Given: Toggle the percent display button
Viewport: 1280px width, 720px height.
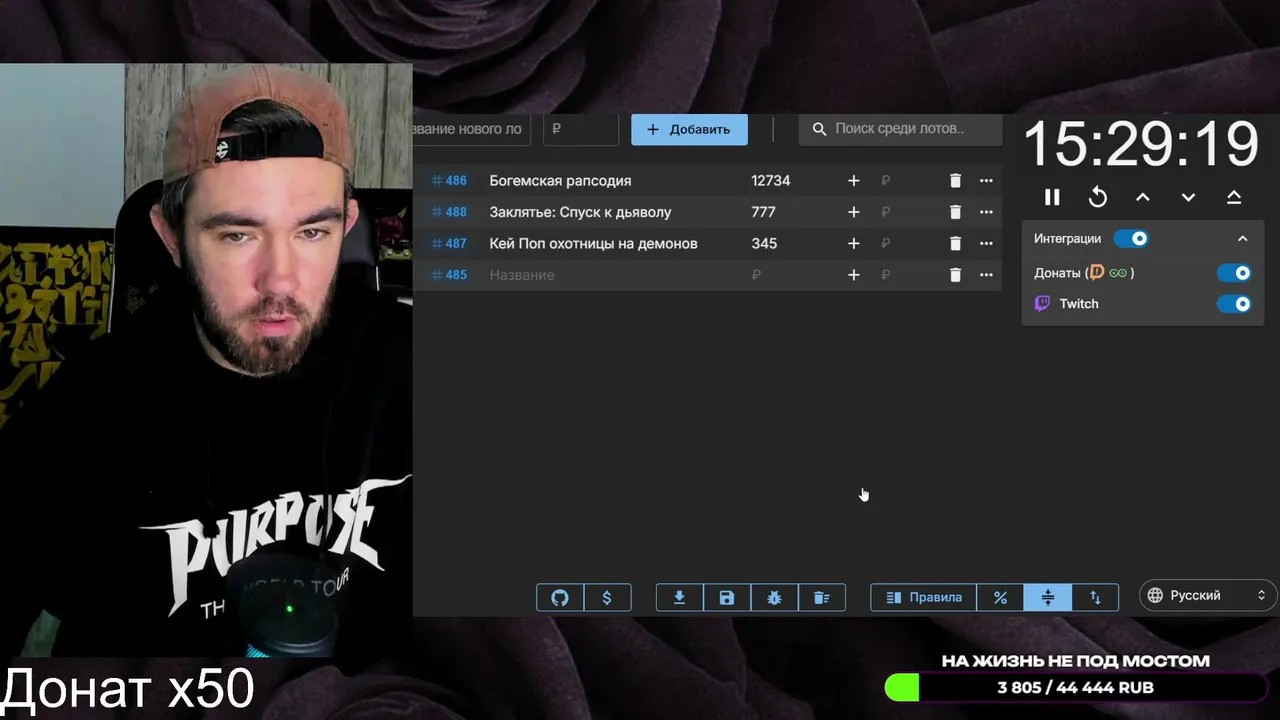Looking at the screenshot, I should (1000, 597).
